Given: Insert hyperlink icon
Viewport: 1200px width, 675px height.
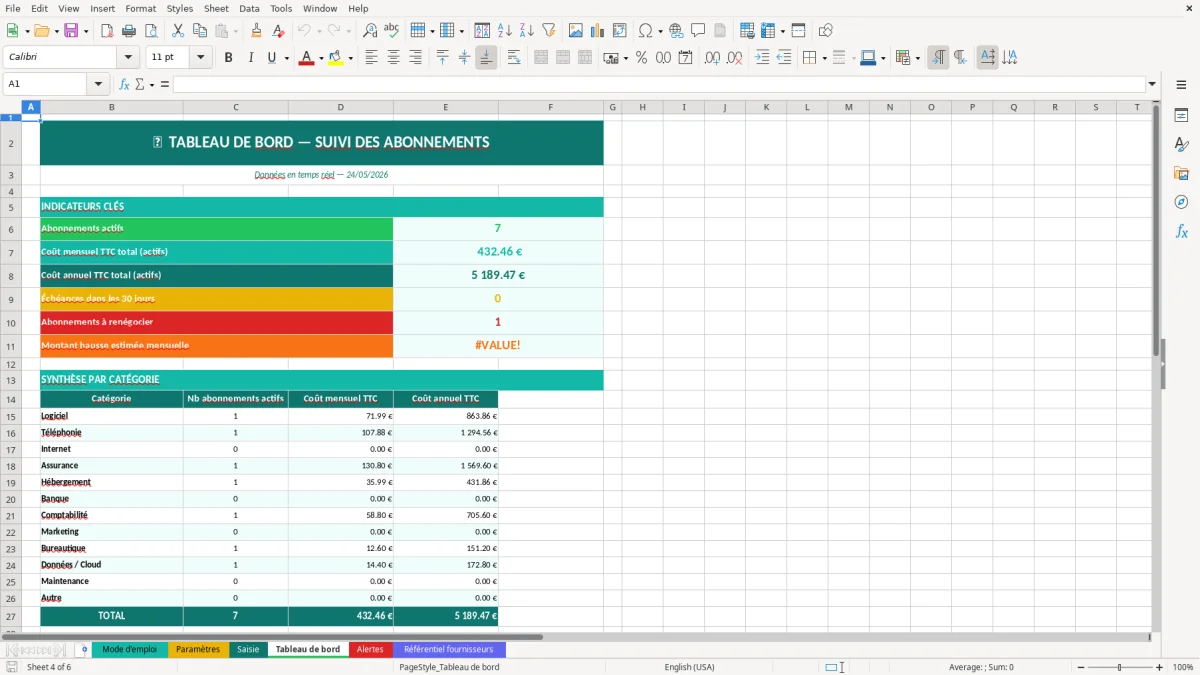Looking at the screenshot, I should (676, 31).
